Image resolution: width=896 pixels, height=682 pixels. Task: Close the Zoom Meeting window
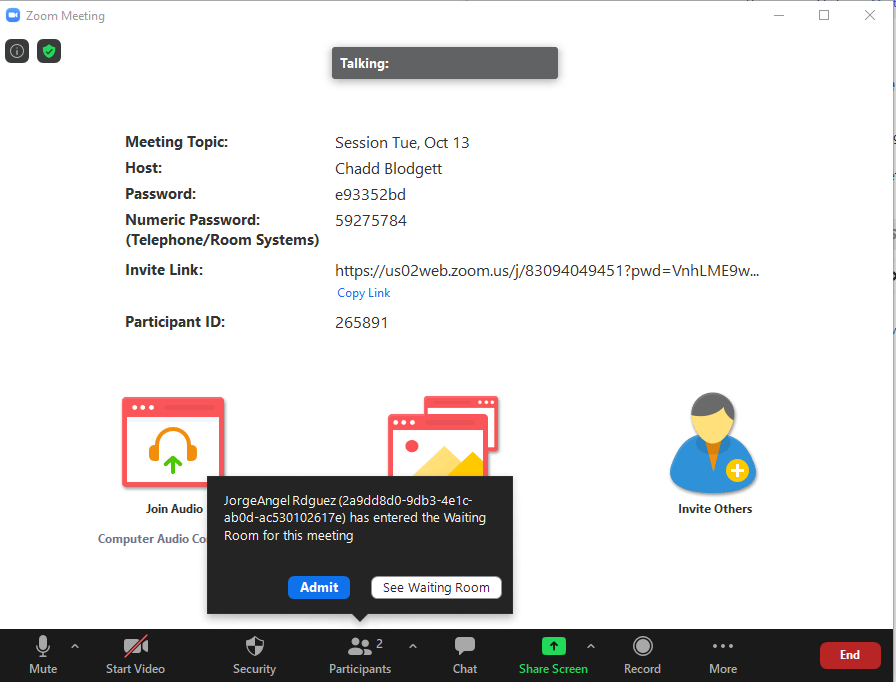(x=870, y=15)
